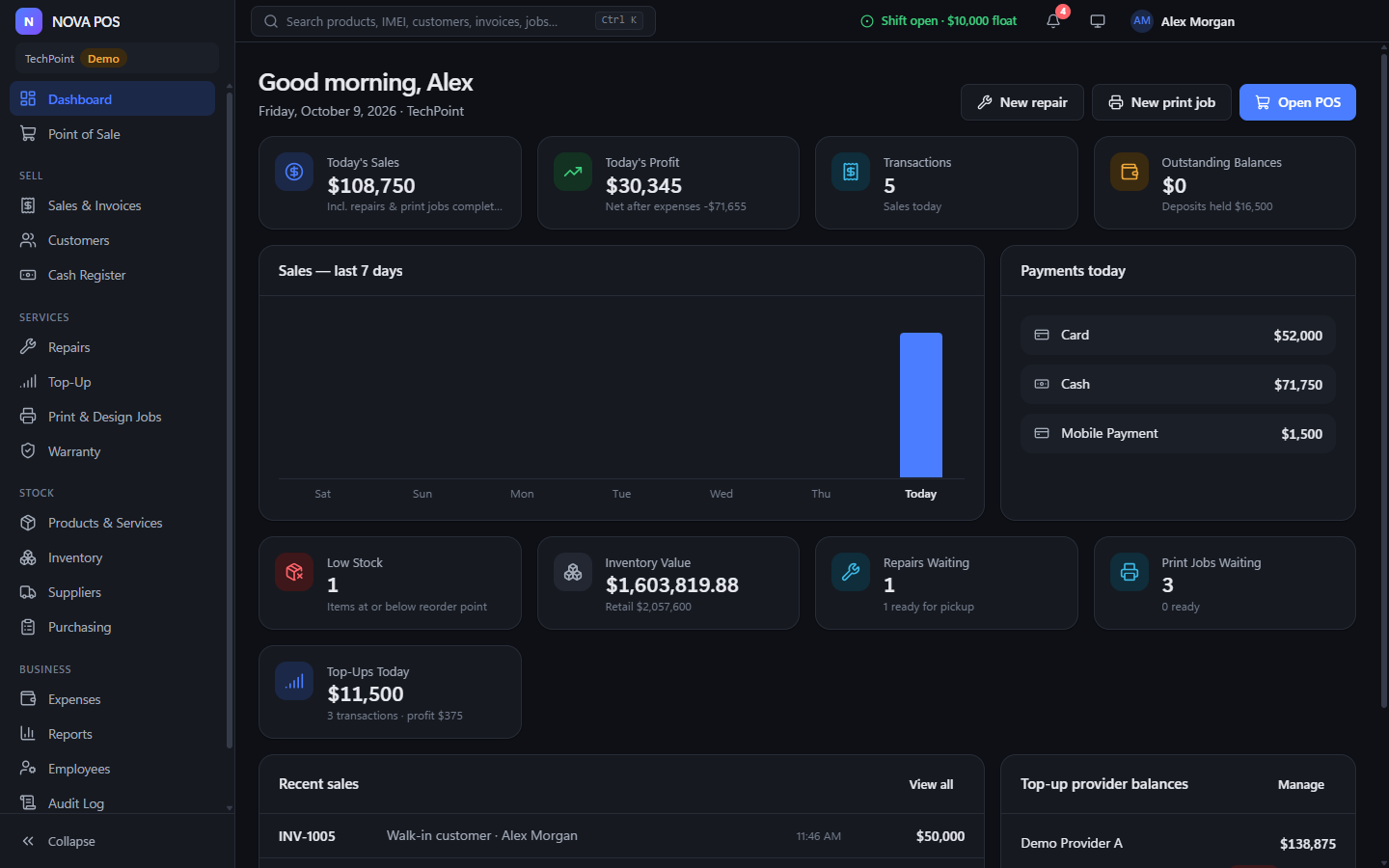Open Sales & Invoices page

pos(112,205)
